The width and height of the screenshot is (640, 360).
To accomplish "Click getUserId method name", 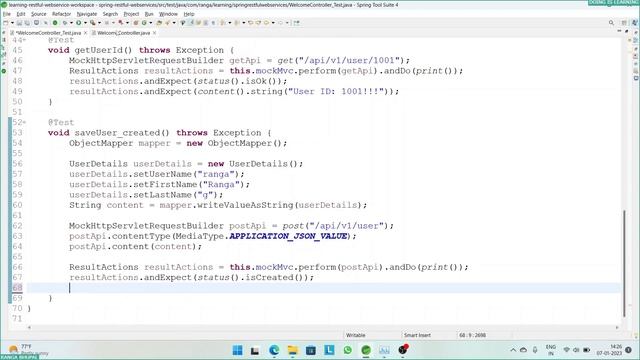I will [x=103, y=50].
